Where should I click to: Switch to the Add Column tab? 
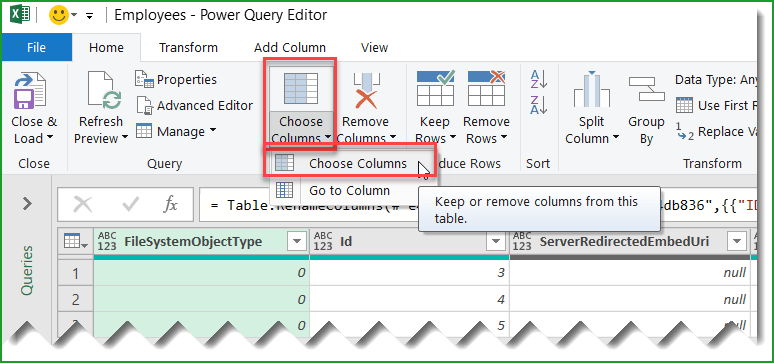(x=290, y=47)
